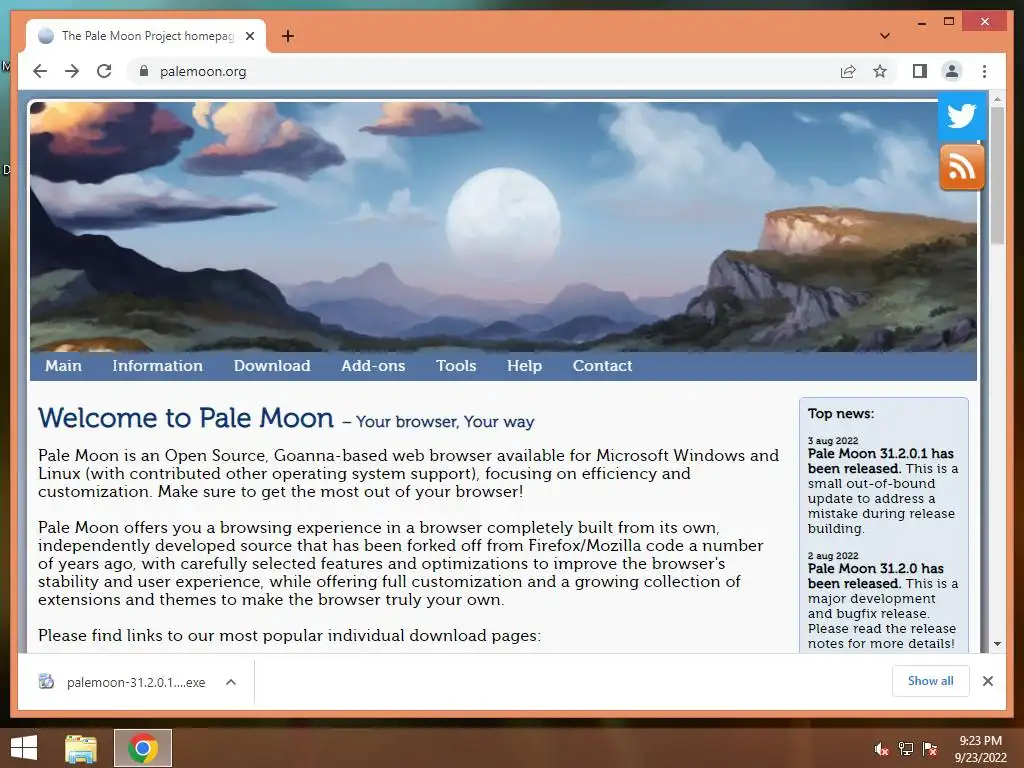
Task: Click the 3 aug 2022 date
Action: tap(833, 441)
